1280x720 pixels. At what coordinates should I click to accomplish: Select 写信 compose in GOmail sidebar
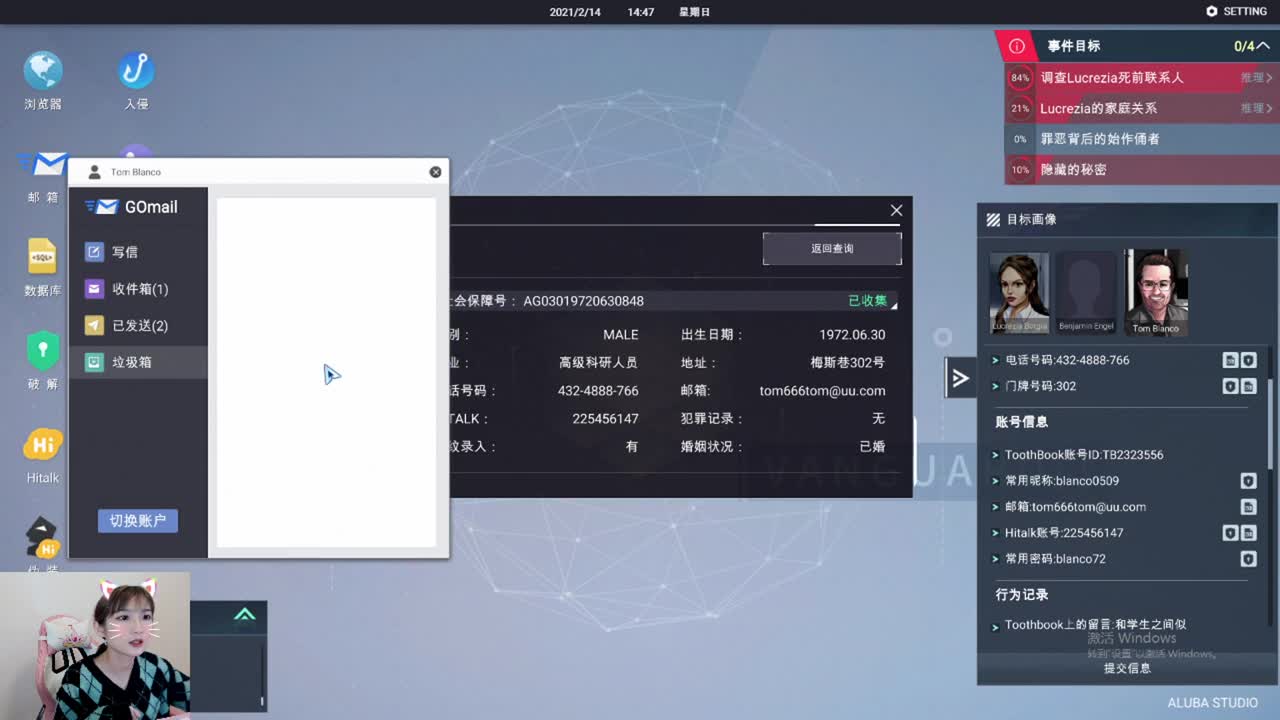(124, 252)
